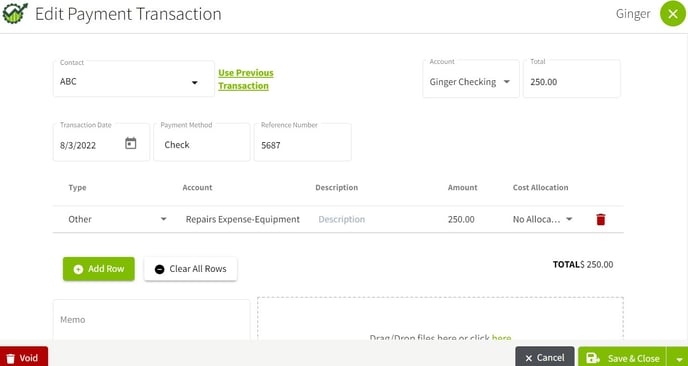The image size is (688, 366).
Task: Click Save & Close button
Action: click(622, 358)
